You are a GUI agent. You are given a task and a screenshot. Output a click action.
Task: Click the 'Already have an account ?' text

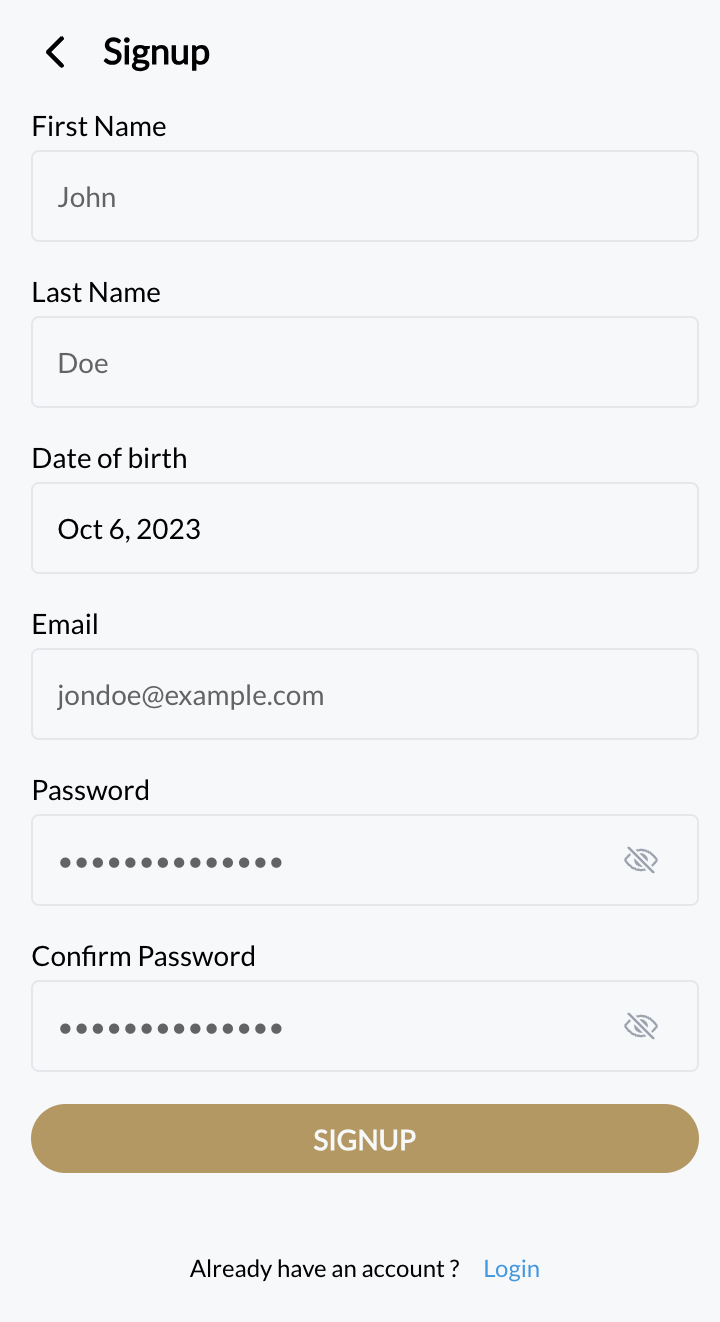point(324,1269)
